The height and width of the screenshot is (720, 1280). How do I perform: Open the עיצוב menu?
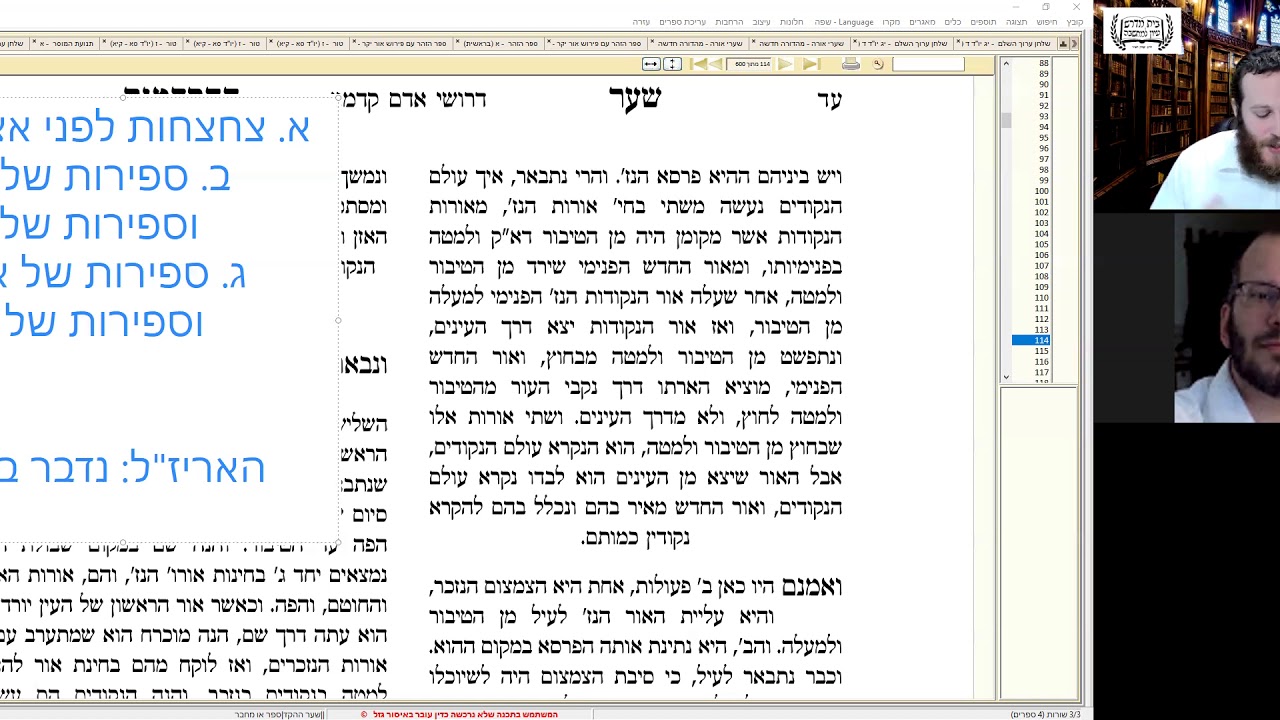click(x=762, y=22)
